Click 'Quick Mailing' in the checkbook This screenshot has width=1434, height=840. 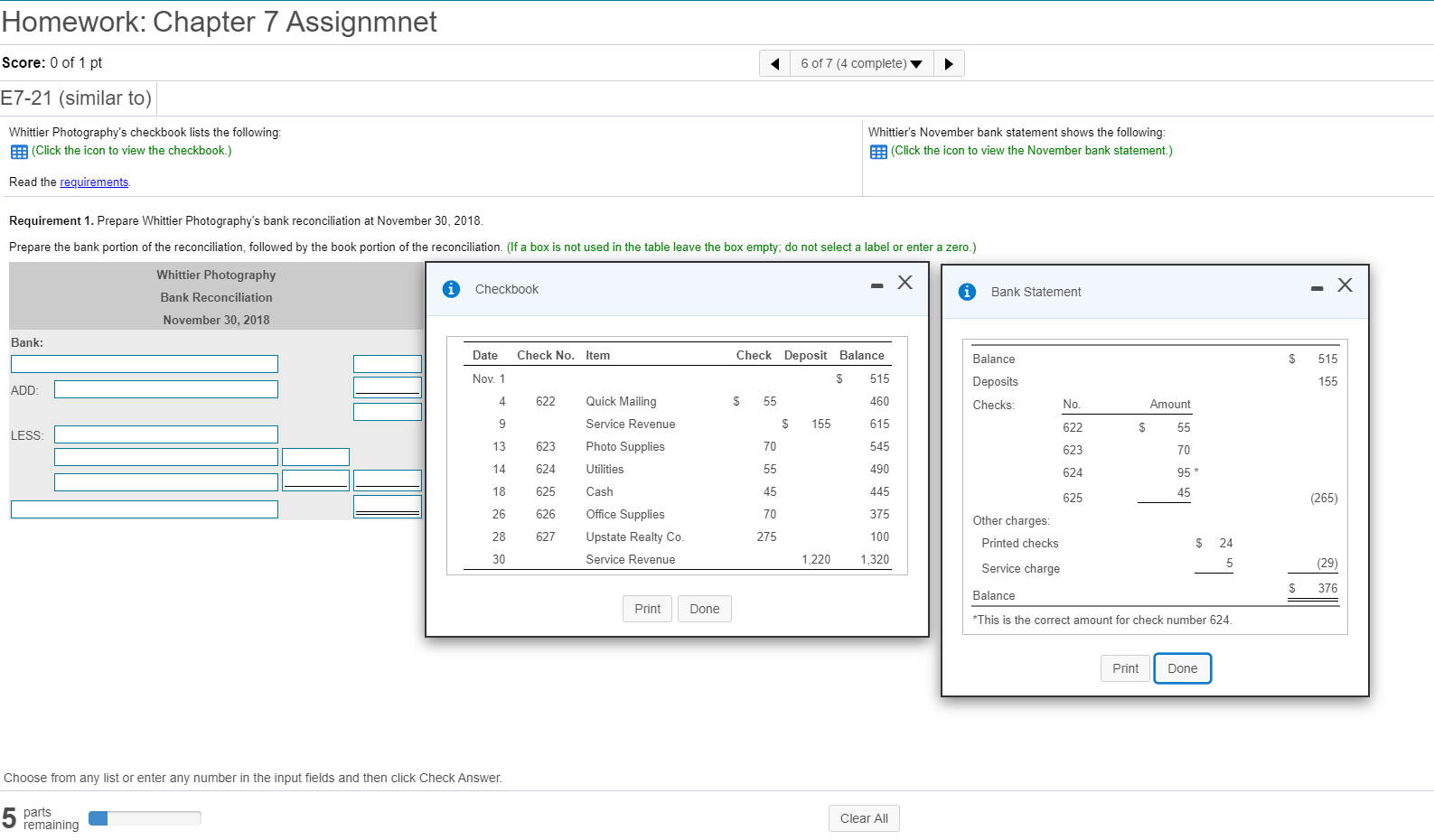621,402
